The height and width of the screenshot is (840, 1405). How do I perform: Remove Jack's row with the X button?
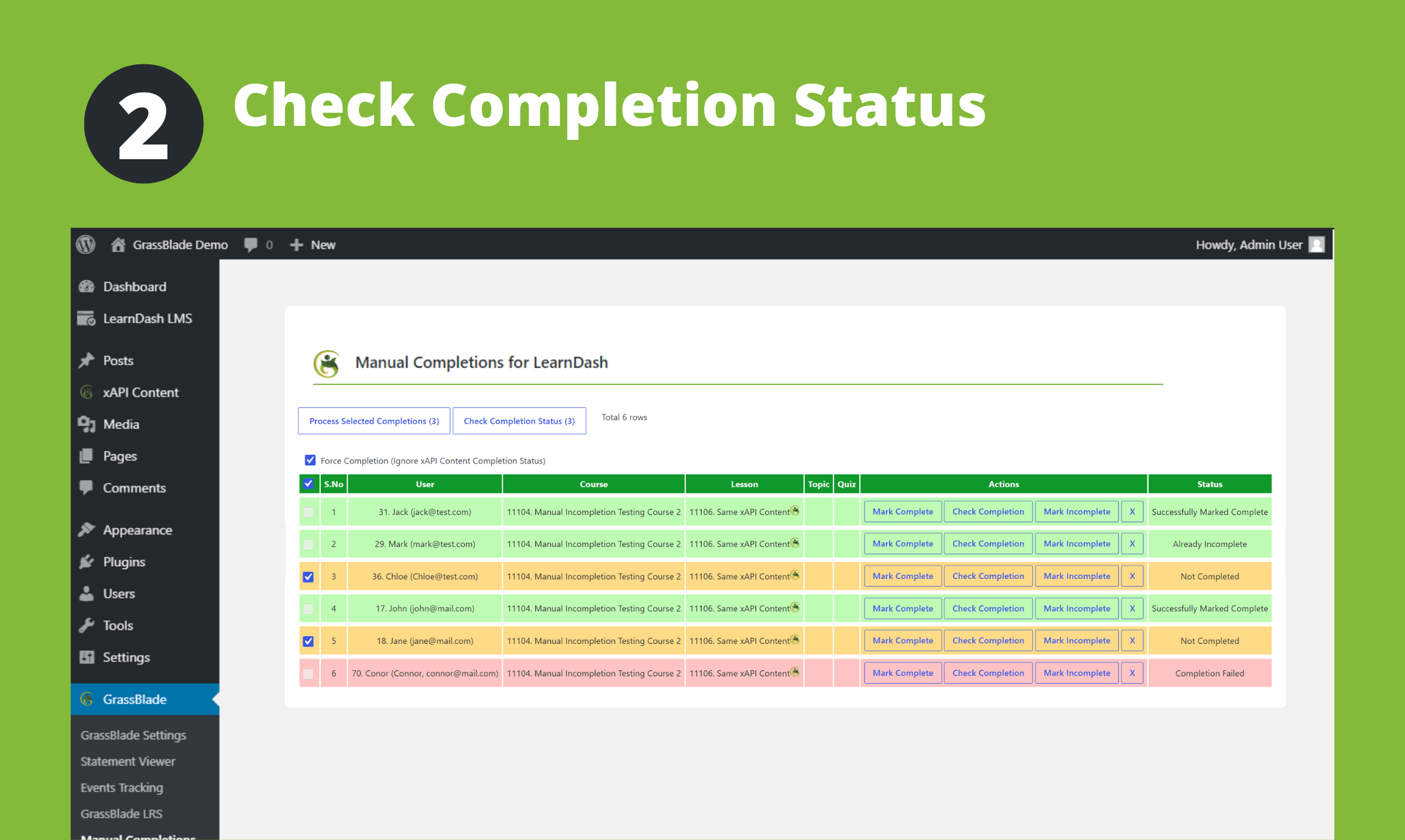(x=1132, y=512)
